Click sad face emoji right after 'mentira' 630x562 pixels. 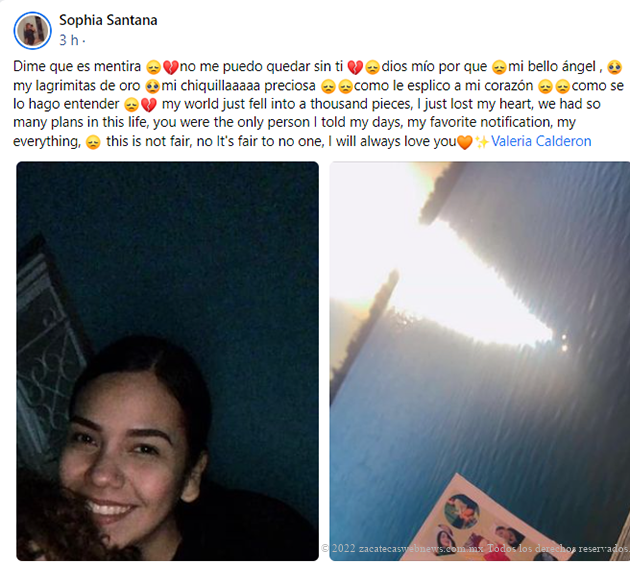click(153, 67)
